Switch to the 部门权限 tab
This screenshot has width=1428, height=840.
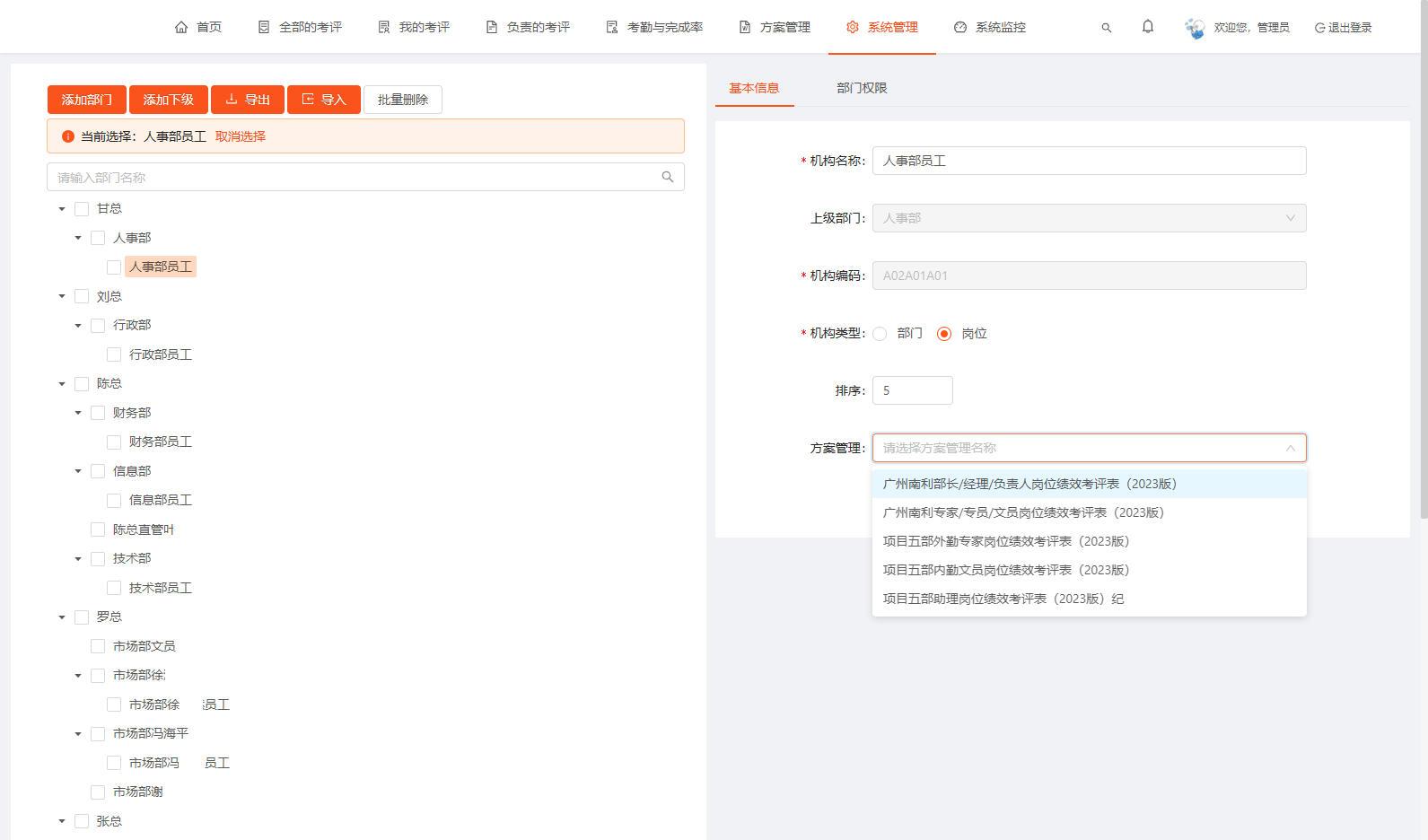pyautogui.click(x=862, y=88)
